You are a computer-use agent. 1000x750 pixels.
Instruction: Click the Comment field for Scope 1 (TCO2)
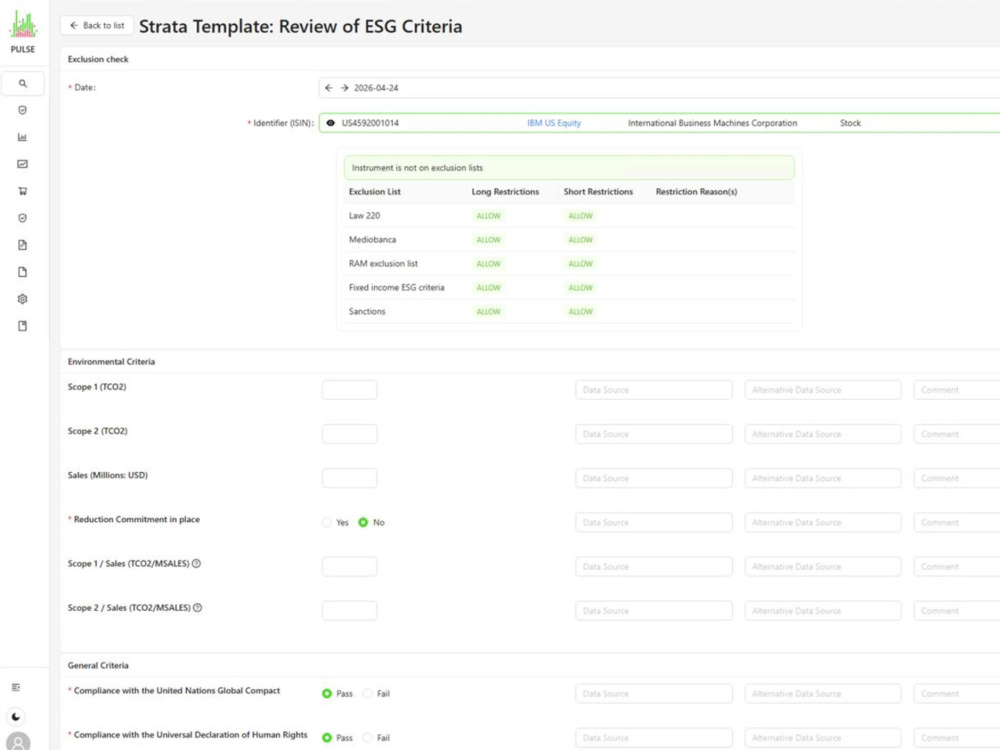pyautogui.click(x=957, y=390)
